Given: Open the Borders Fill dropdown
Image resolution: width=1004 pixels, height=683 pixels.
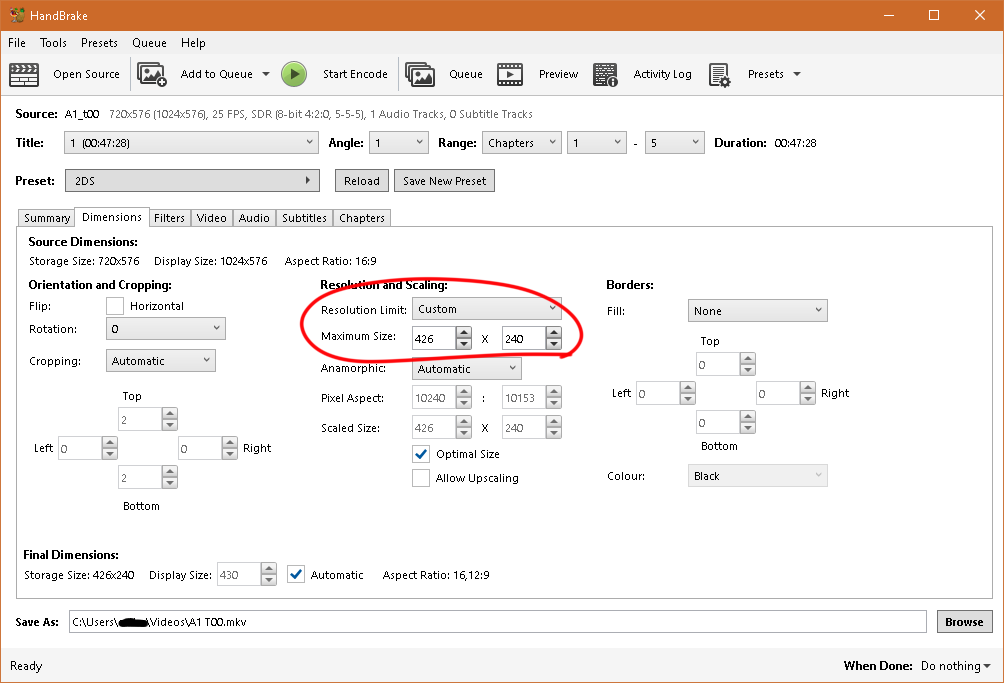Looking at the screenshot, I should point(757,310).
